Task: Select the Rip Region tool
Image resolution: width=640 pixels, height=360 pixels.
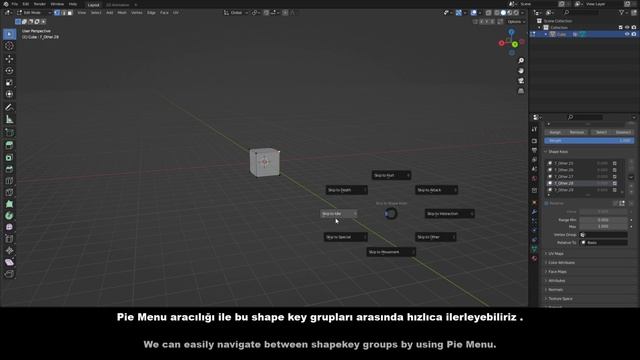Action: click(9, 274)
